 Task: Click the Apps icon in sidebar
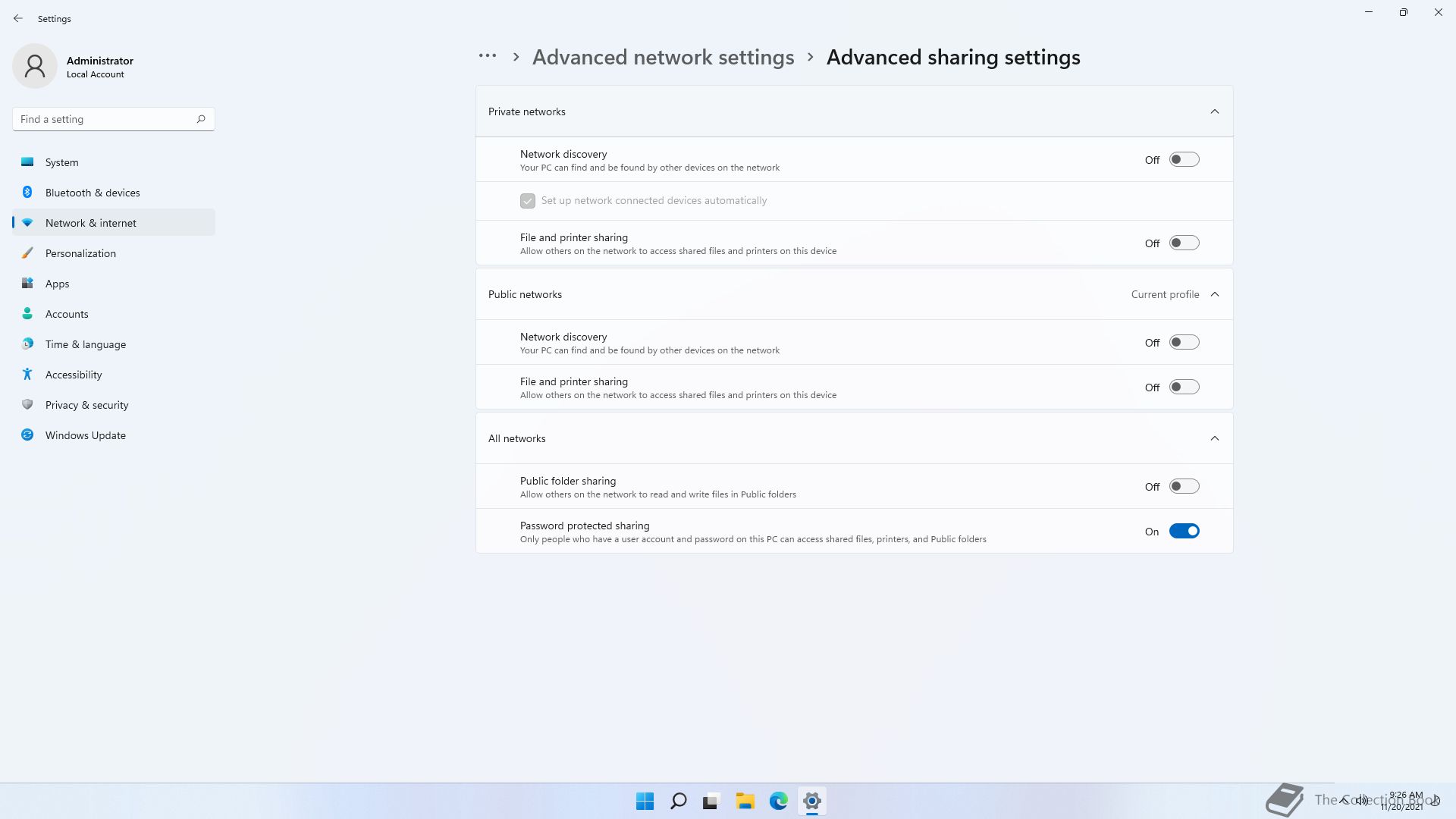pos(27,283)
